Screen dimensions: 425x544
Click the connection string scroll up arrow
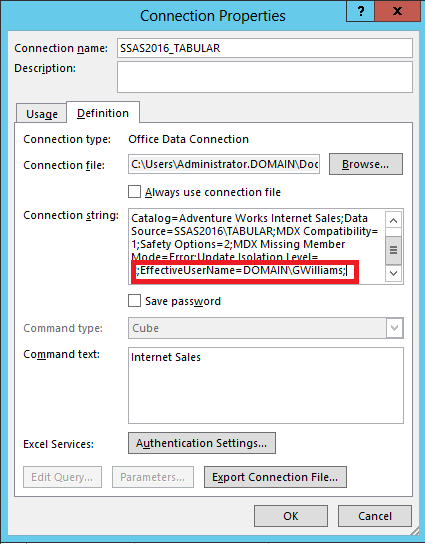[x=393, y=220]
